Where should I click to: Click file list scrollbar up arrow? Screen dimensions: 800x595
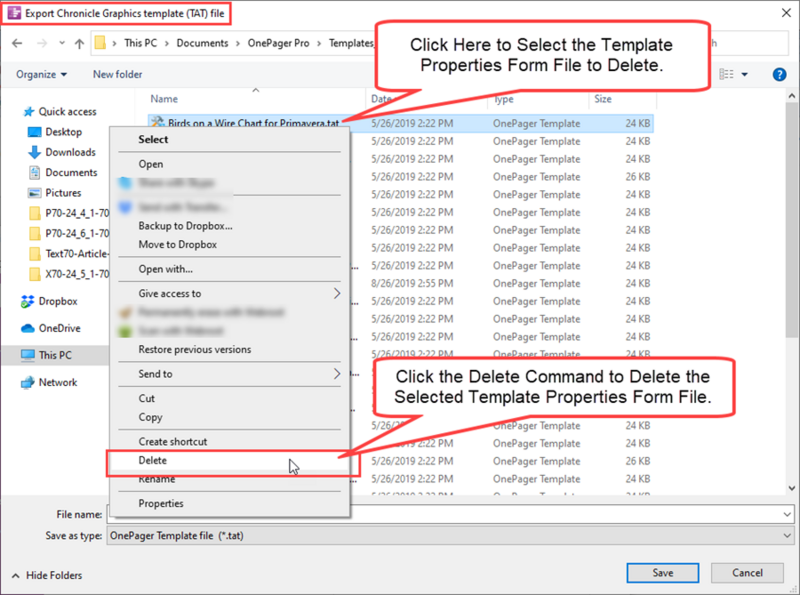click(x=792, y=96)
